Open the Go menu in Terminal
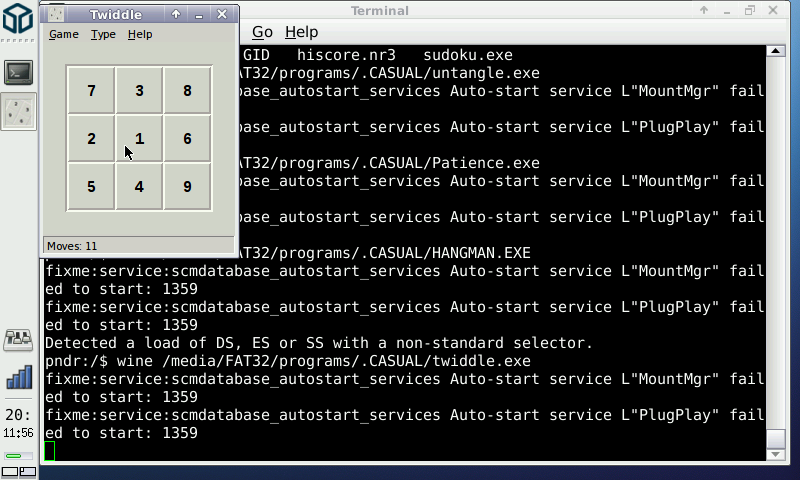The image size is (800, 480). tap(262, 32)
